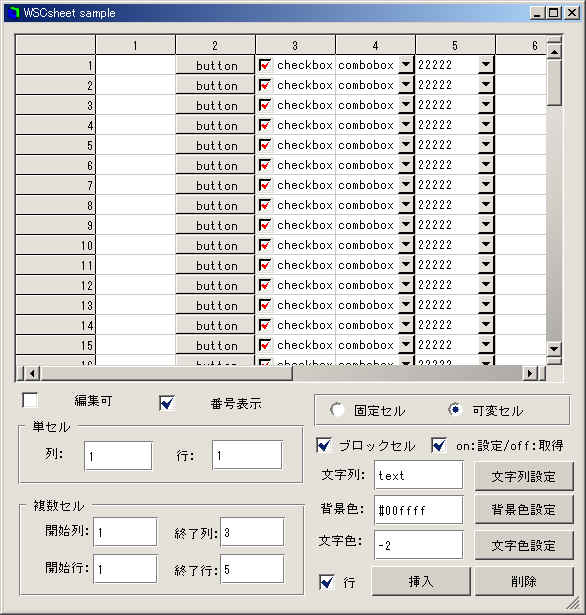Screen dimensions: 586x615
Task: Click the 背景色 input field with #00ffff
Action: (419, 510)
